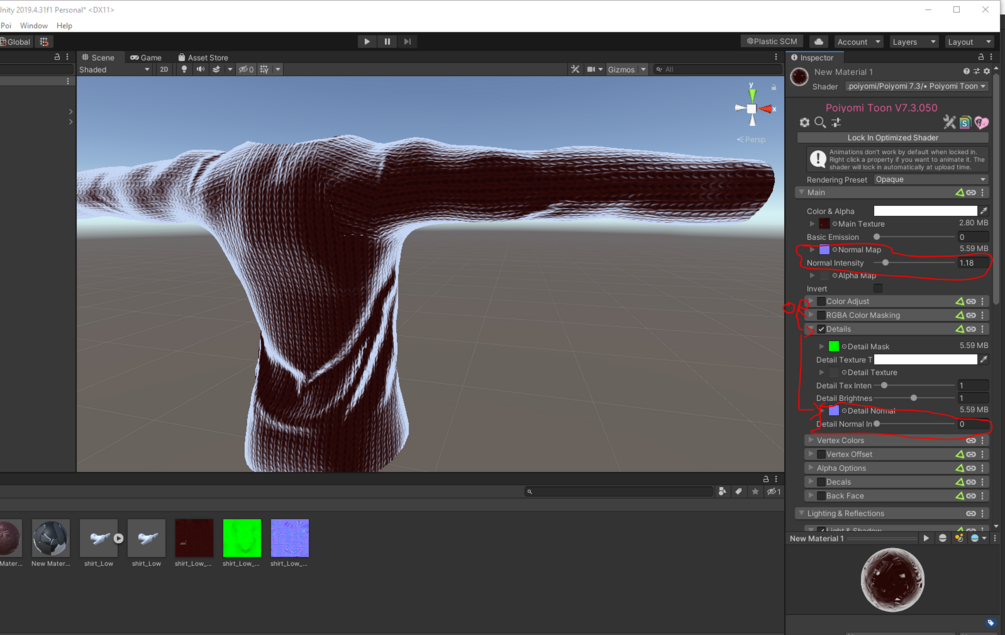Click the Play mode button
The height and width of the screenshot is (635, 1005).
367,42
